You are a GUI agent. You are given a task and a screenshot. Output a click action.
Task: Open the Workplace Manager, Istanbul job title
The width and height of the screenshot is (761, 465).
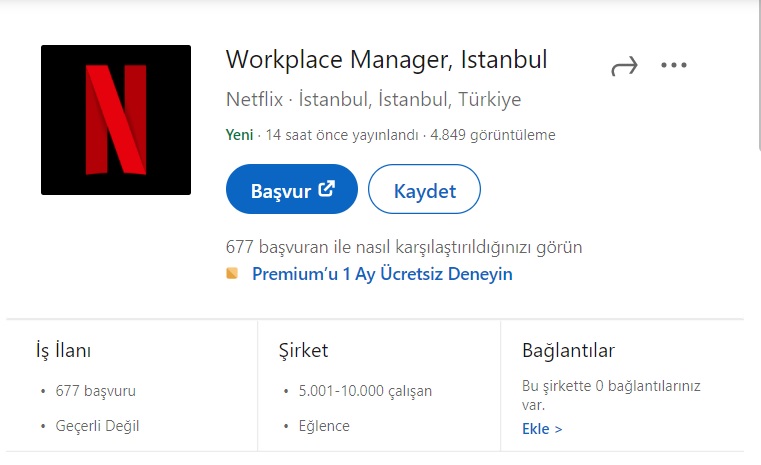coord(386,61)
